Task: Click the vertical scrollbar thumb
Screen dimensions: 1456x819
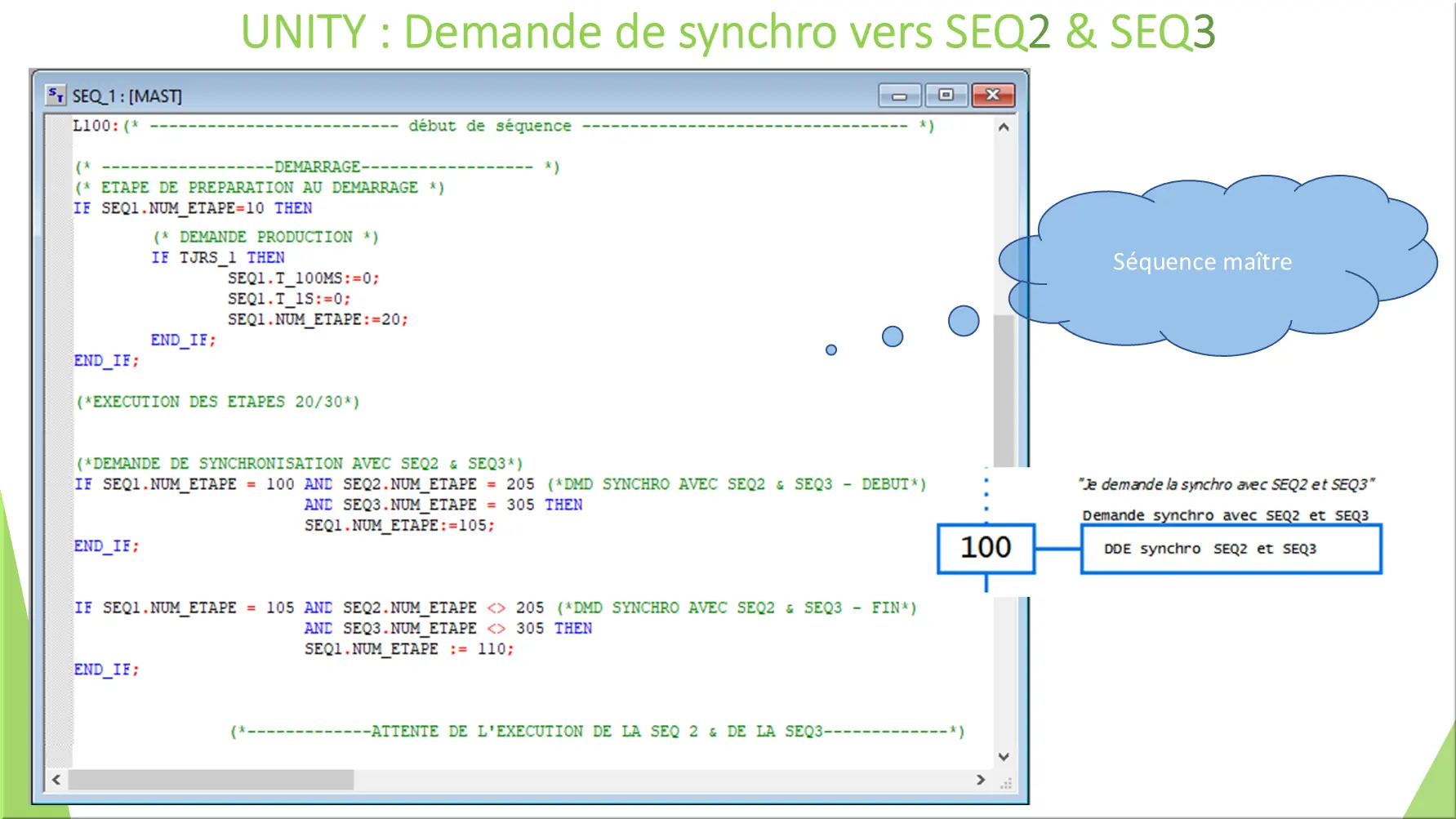Action: 1004,392
